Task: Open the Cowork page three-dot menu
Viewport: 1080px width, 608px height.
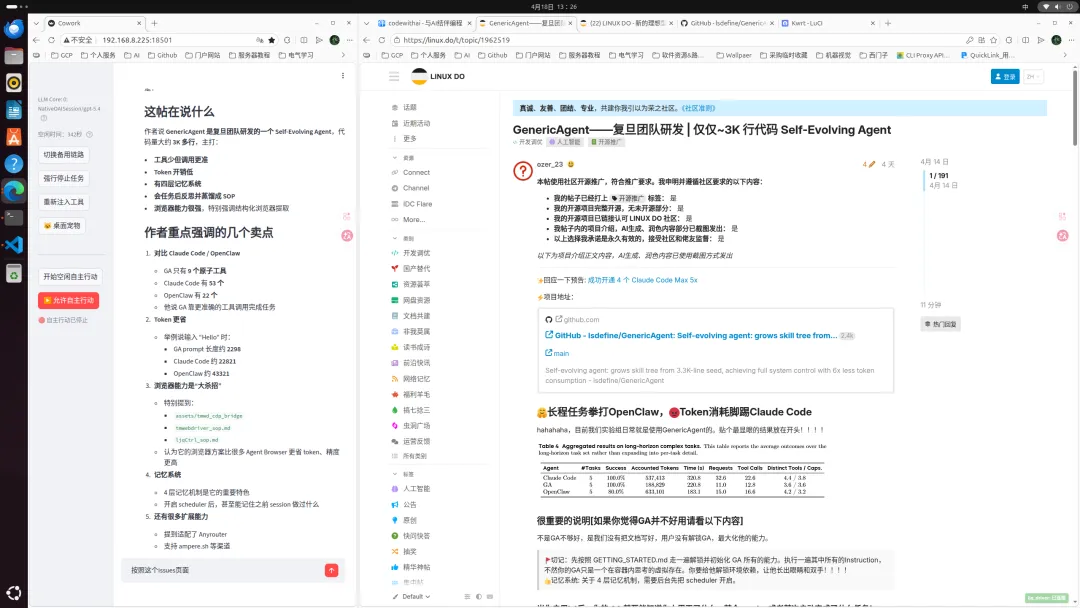Action: (x=342, y=76)
